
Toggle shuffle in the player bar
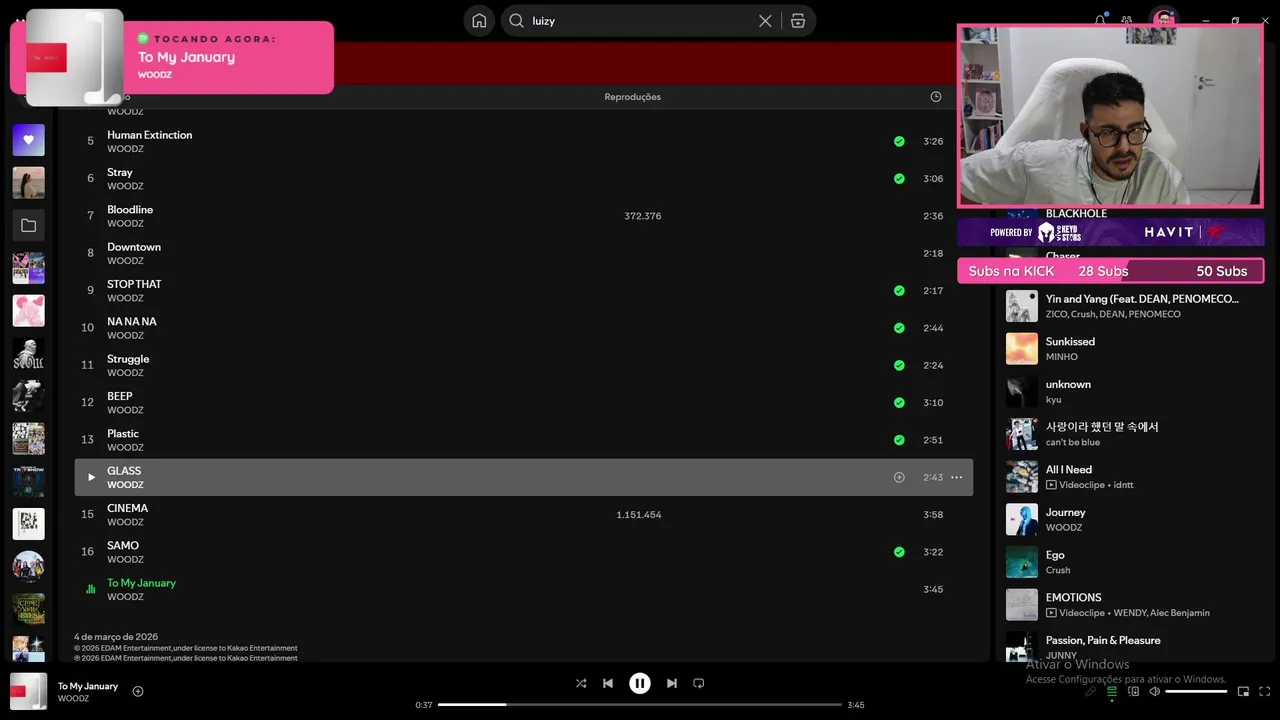tap(581, 683)
